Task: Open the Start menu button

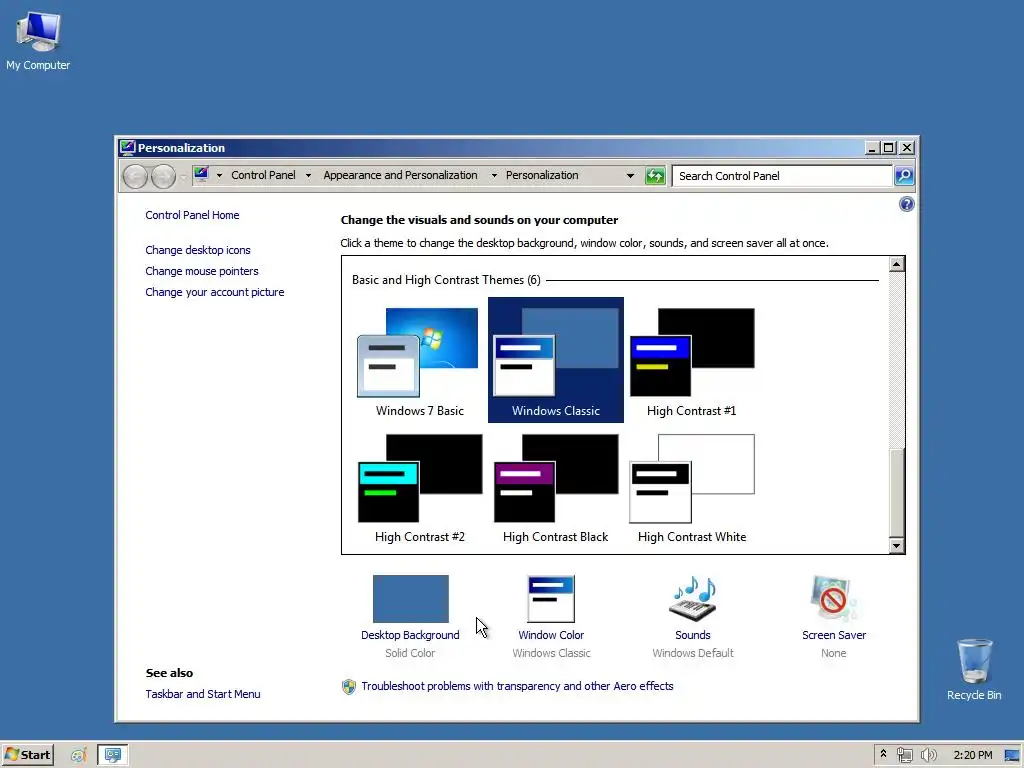Action: pyautogui.click(x=27, y=755)
